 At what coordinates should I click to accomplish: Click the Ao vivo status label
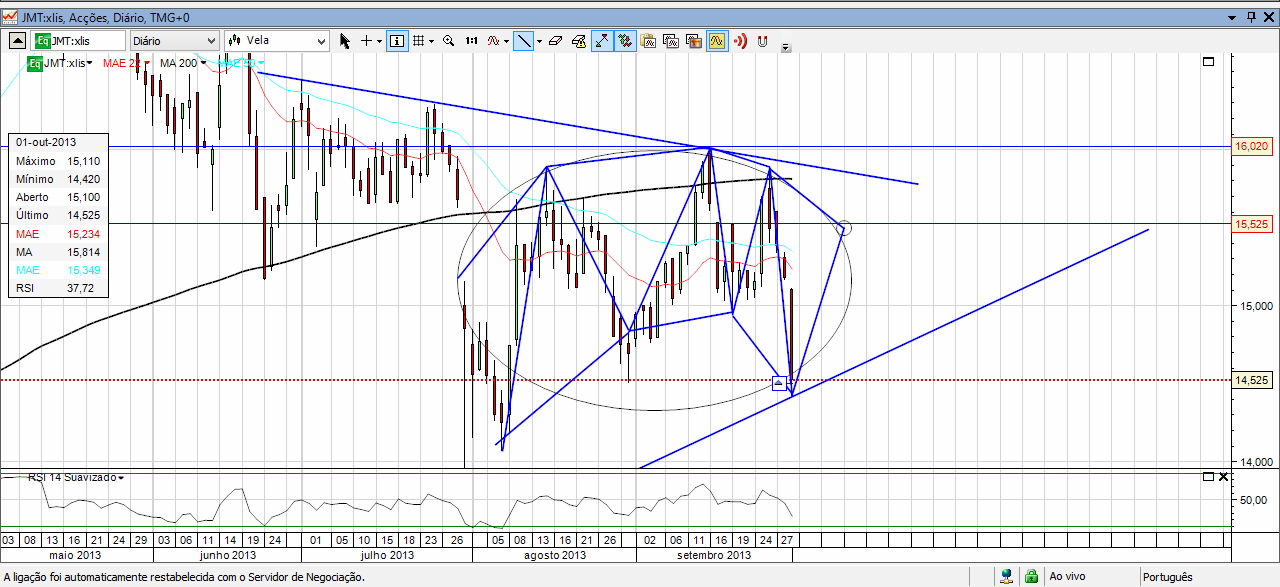click(1067, 577)
